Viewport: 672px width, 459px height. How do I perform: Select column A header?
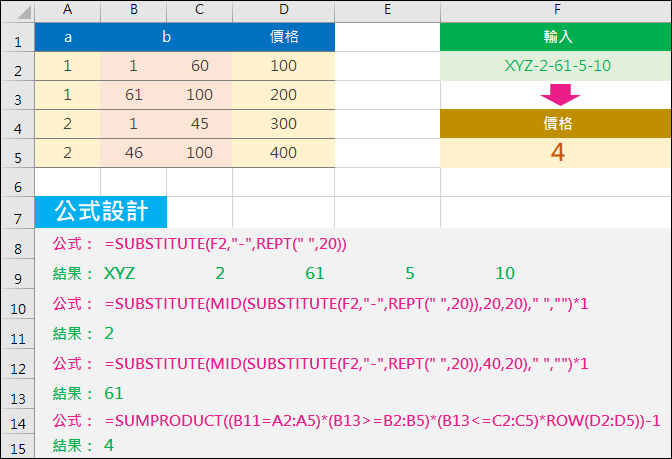(x=67, y=10)
